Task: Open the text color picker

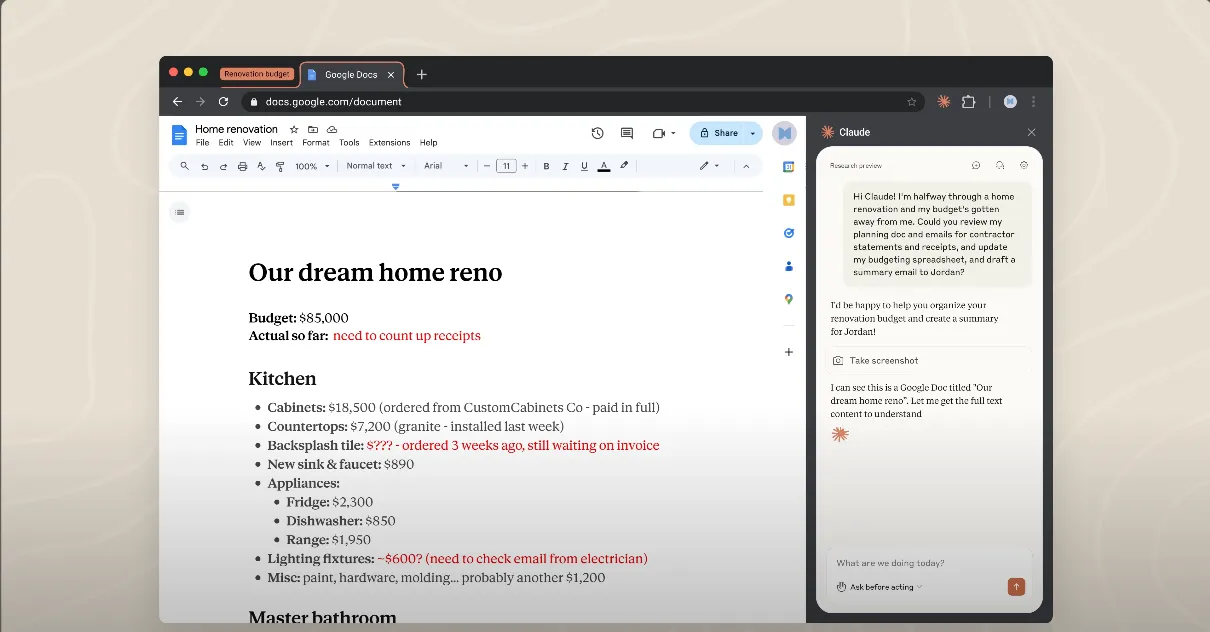Action: (603, 166)
